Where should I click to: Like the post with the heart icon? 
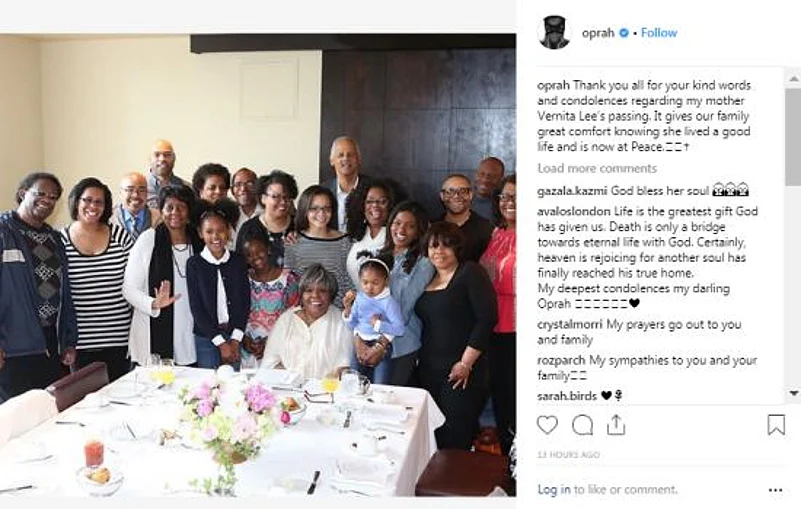click(x=547, y=425)
